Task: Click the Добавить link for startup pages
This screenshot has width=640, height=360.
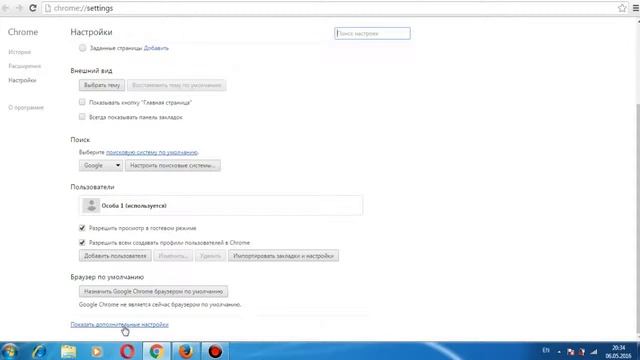Action: coord(156,48)
